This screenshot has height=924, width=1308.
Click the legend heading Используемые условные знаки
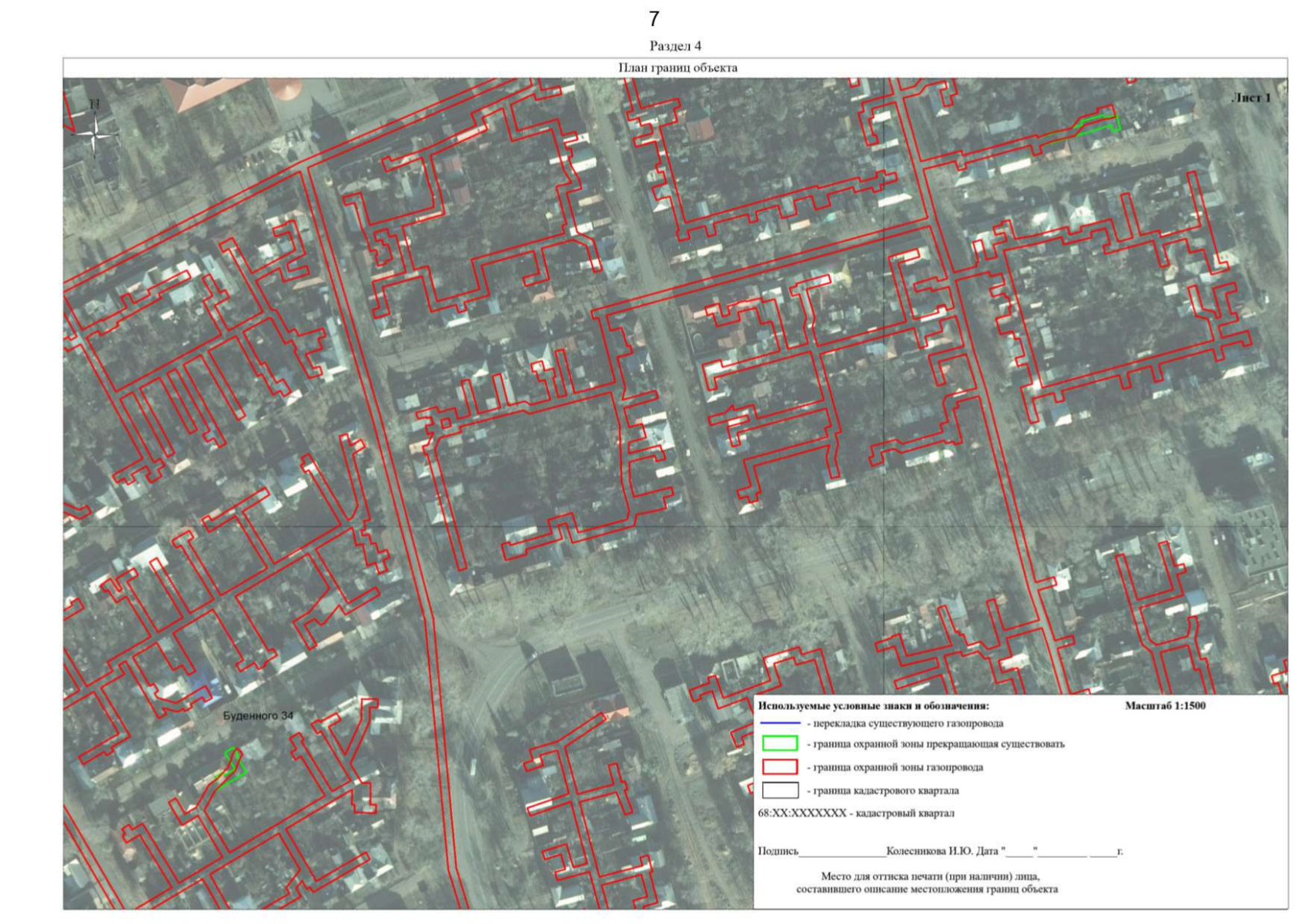[x=873, y=705]
